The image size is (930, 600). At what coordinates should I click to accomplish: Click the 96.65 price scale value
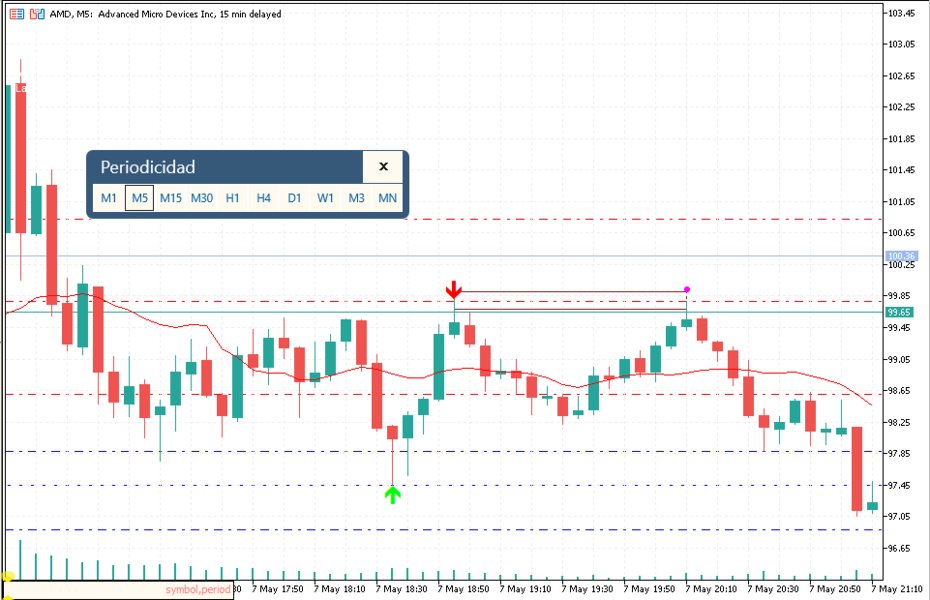click(899, 548)
